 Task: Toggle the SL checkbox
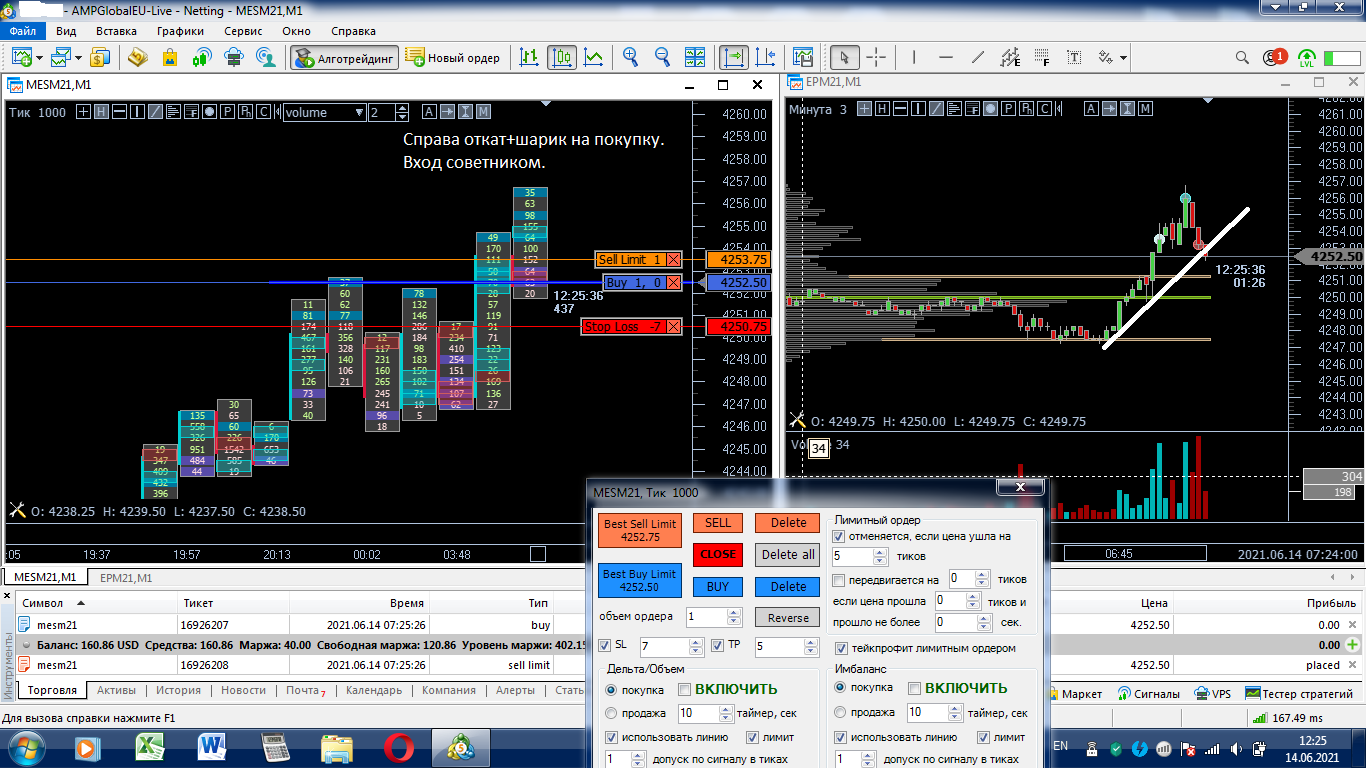(x=604, y=645)
